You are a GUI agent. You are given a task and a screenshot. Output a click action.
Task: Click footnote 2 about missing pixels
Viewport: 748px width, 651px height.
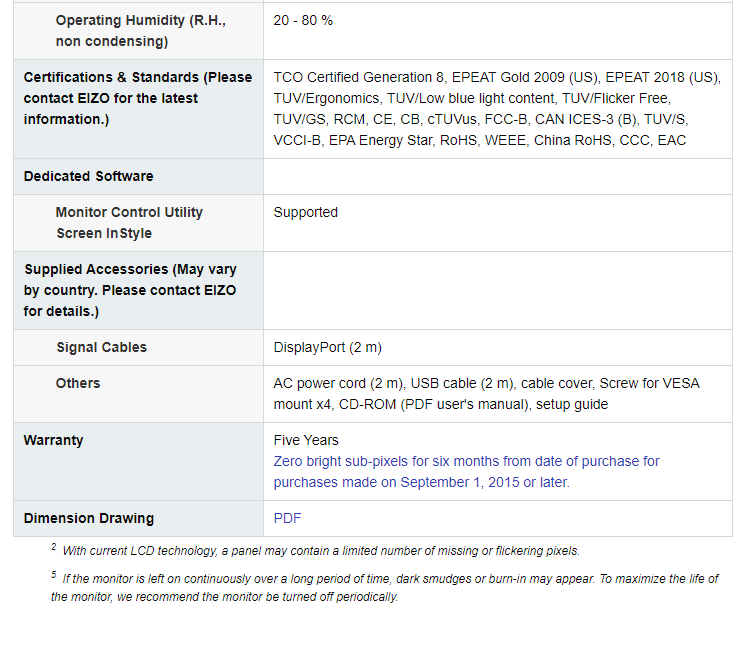click(x=316, y=550)
